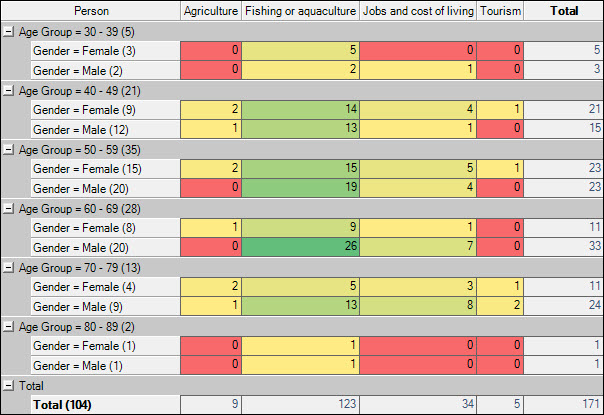Collapse the Age Group 70 - 79 group
The image size is (604, 415).
[9, 268]
